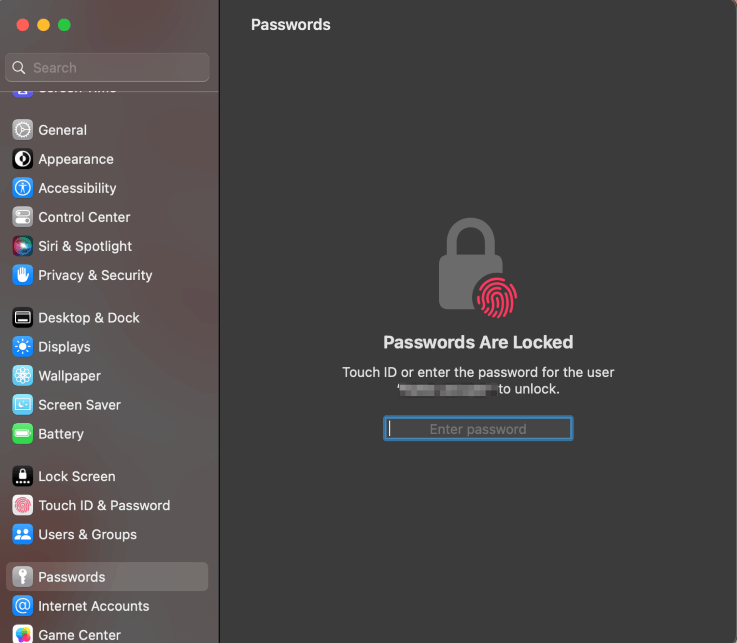Select the Passwords key icon
737x643 pixels.
tap(22, 577)
